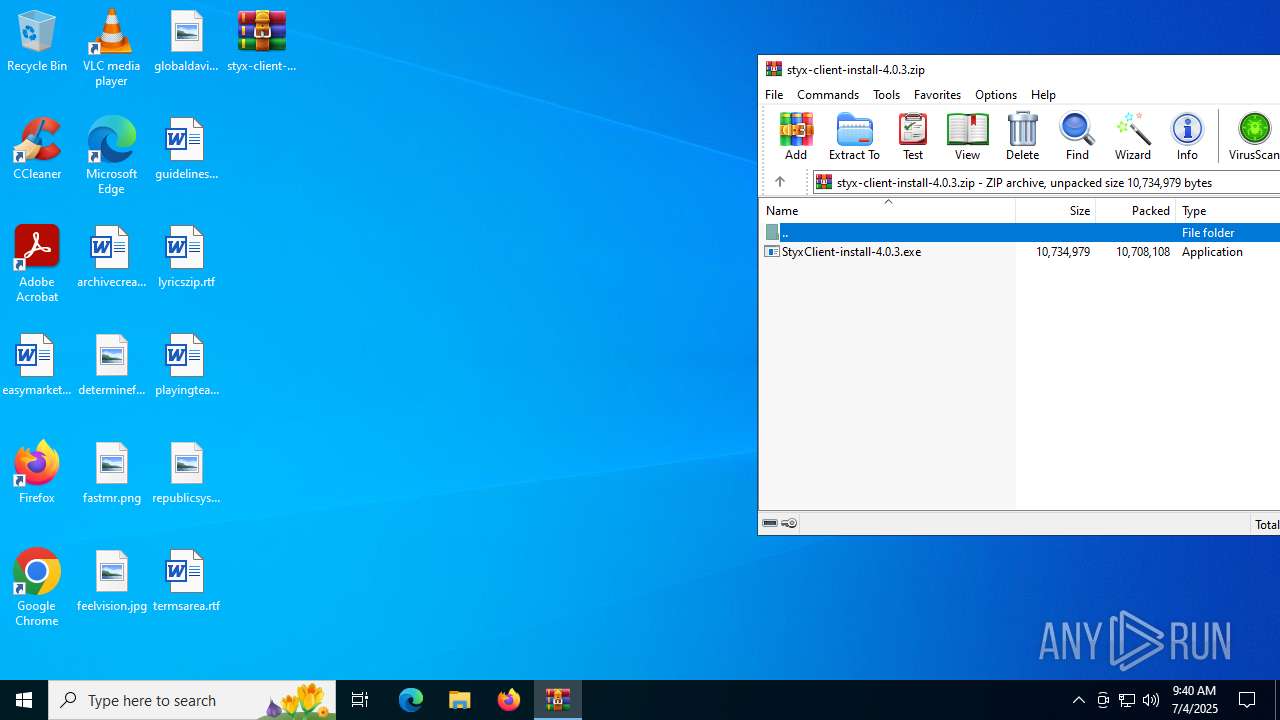This screenshot has height=720, width=1280.
Task: Open the Options menu
Action: (x=996, y=94)
